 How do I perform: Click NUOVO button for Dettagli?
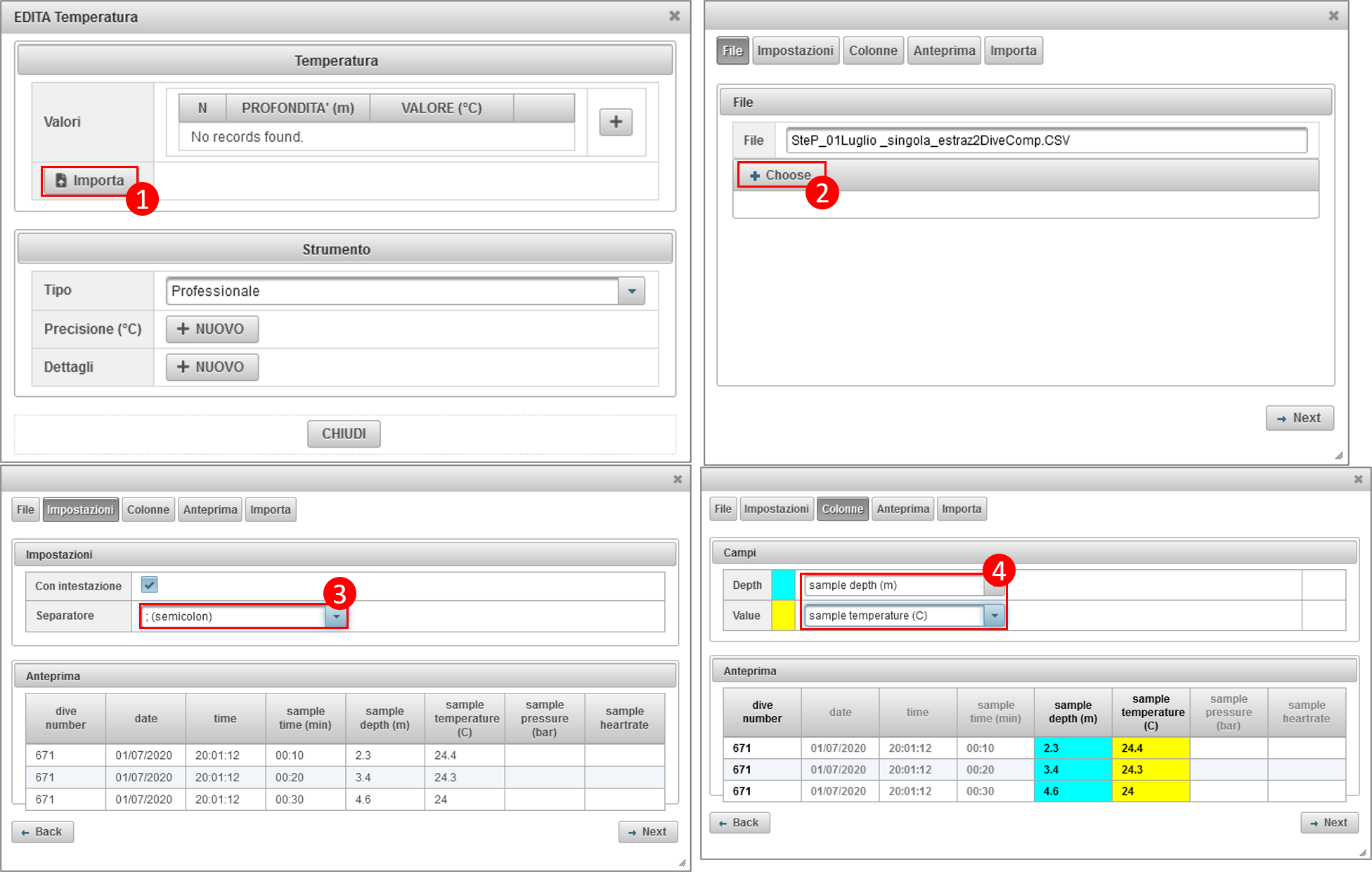[212, 367]
